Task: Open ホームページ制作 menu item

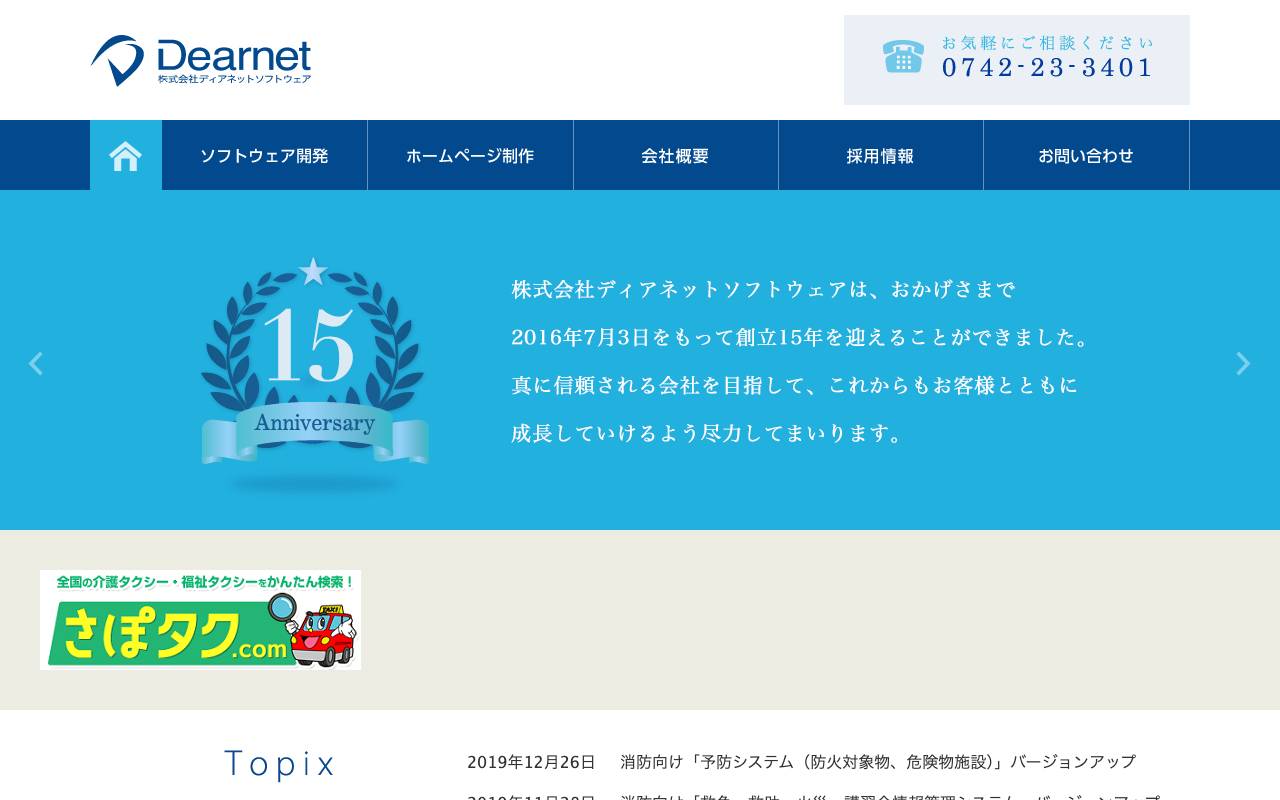Action: [x=470, y=155]
